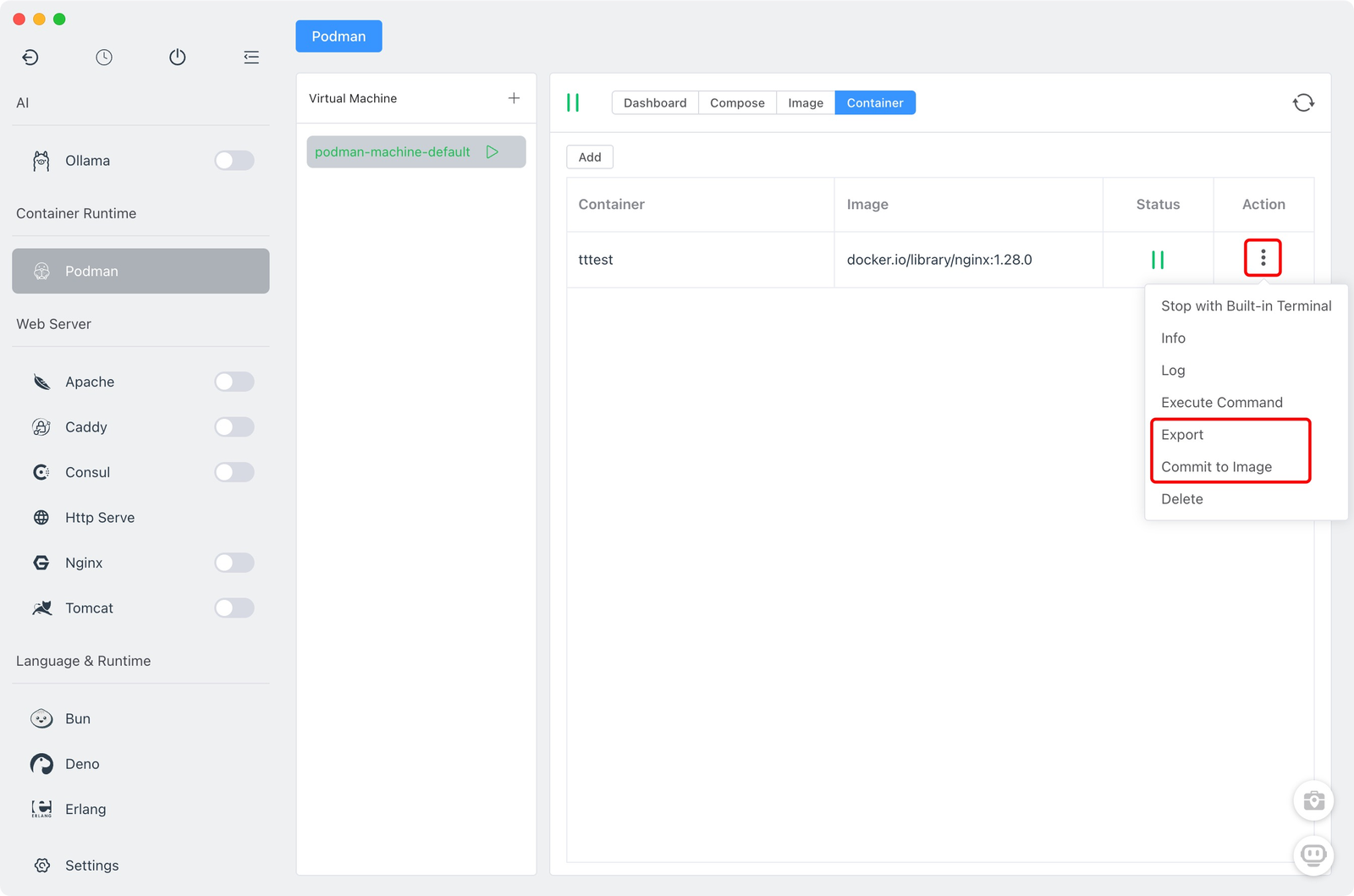Click the plus icon to add a virtual machine
The width and height of the screenshot is (1354, 896).
tap(514, 98)
